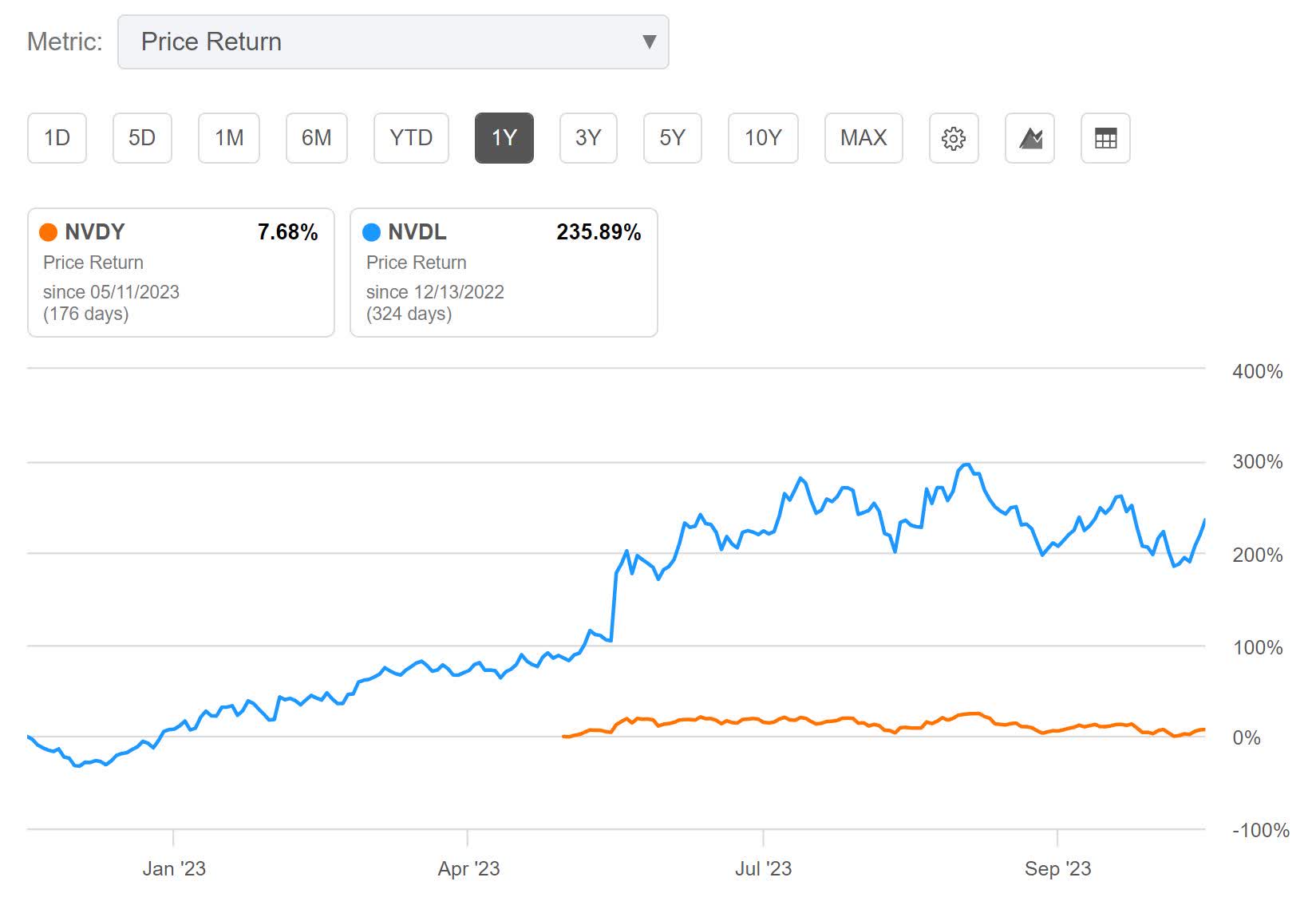The width and height of the screenshot is (1316, 909).
Task: Switch to the YTD tab
Action: 411,137
